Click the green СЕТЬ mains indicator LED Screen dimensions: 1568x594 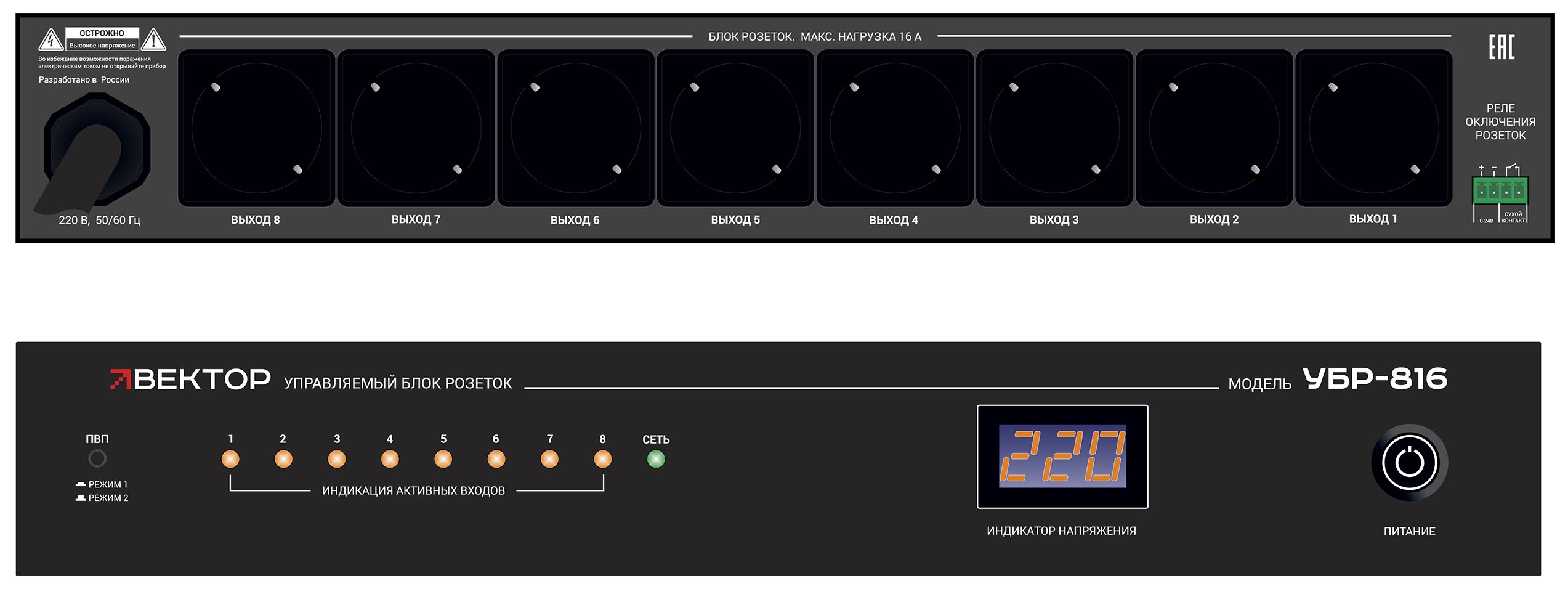coord(656,460)
